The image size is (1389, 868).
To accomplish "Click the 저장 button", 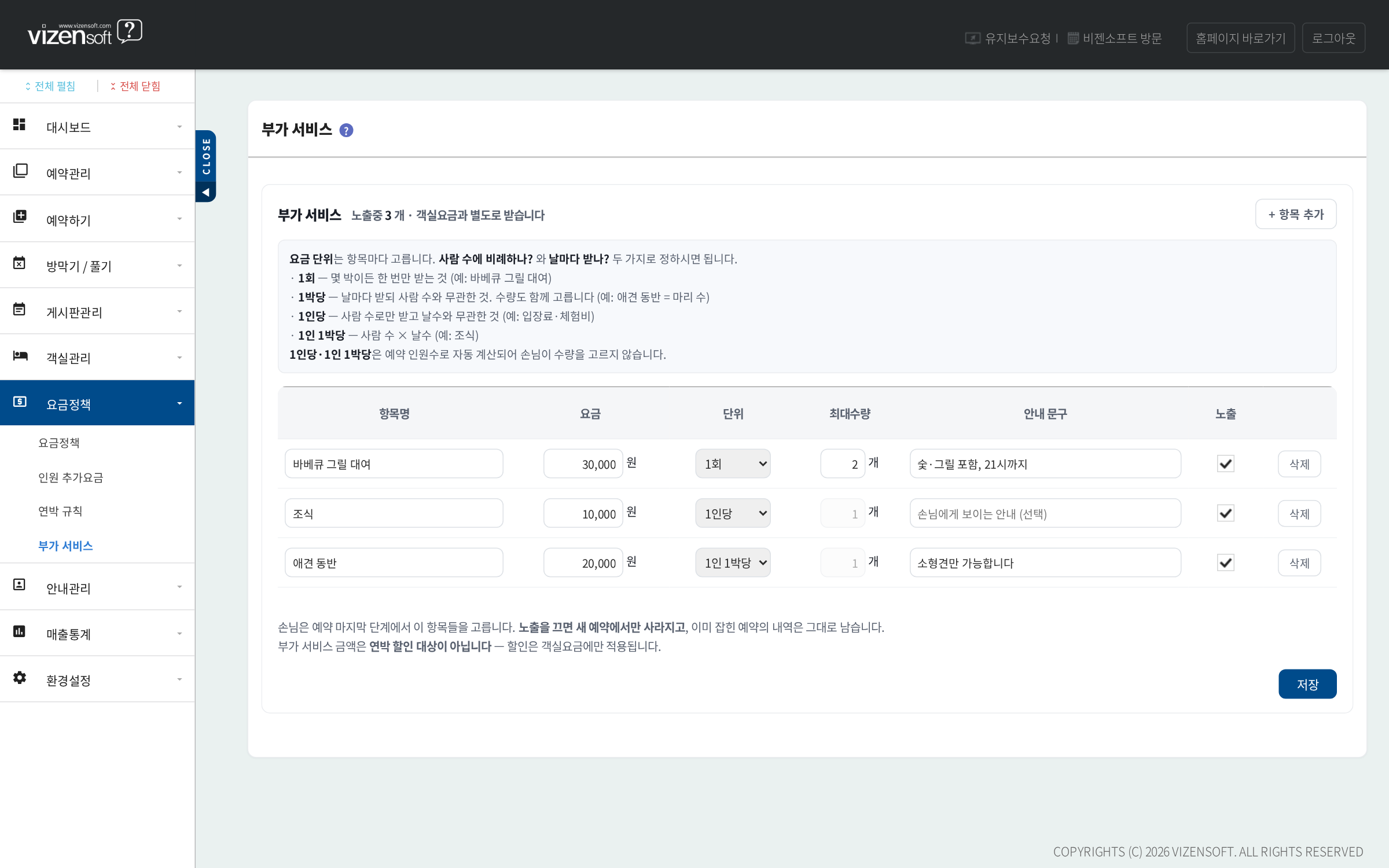I will point(1307,684).
